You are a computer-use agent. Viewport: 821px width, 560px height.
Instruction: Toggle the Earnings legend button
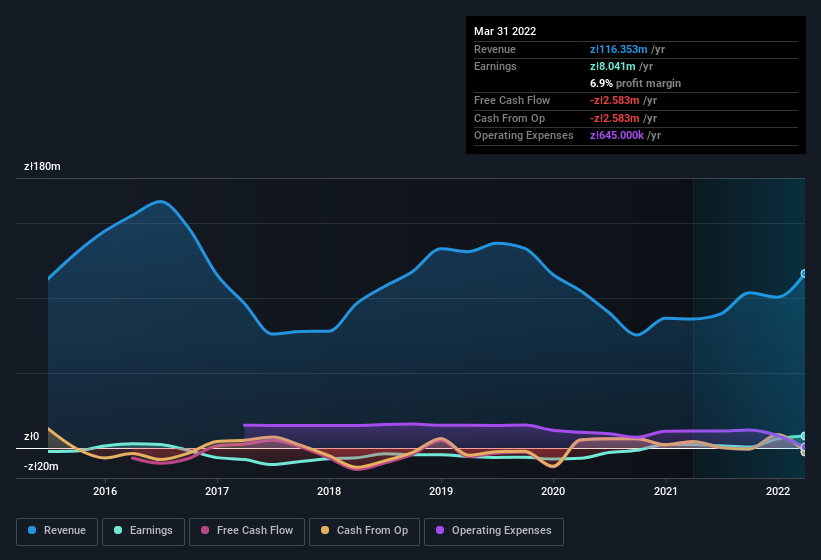pos(143,531)
